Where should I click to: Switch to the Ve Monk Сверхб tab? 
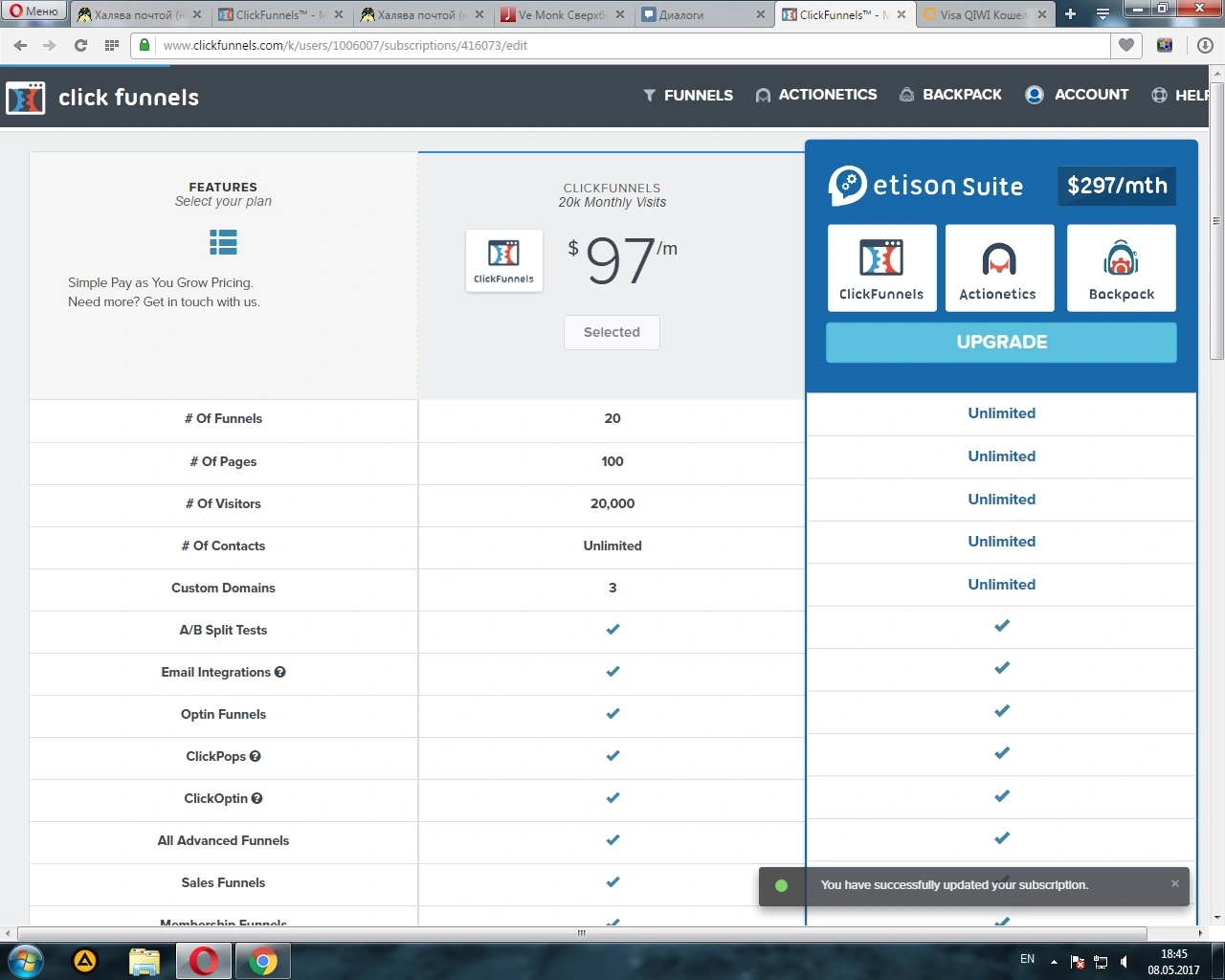[563, 14]
